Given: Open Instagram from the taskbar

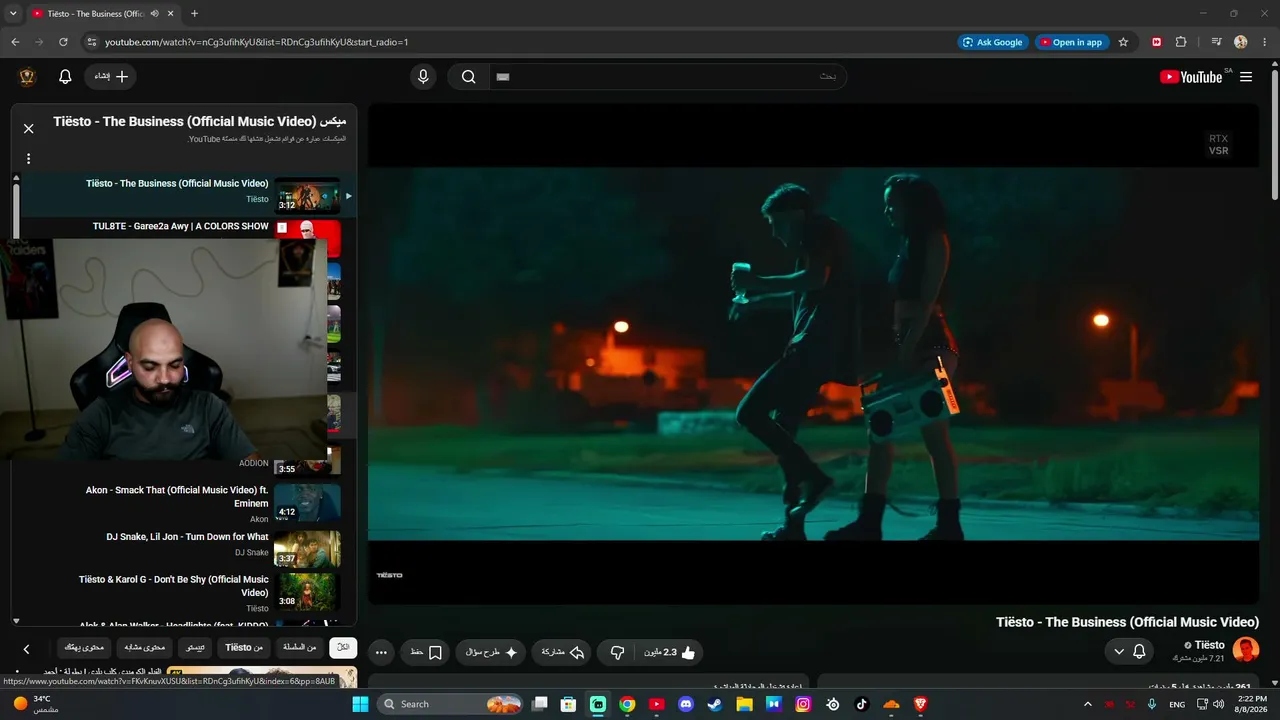Looking at the screenshot, I should (x=803, y=704).
